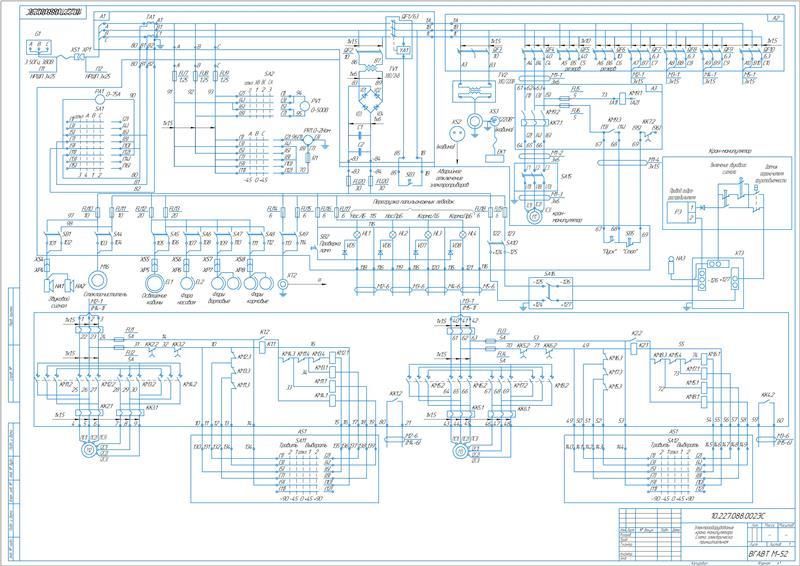The height and width of the screenshot is (566, 800).
Task: Click the EL1 cabin lighting lamp symbol
Action: click(154, 284)
